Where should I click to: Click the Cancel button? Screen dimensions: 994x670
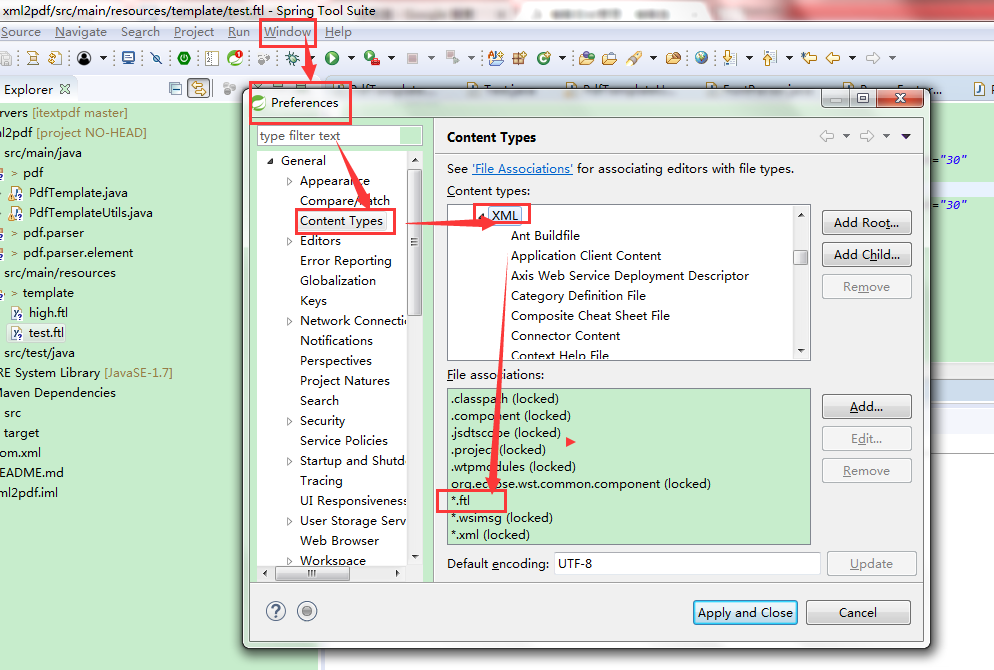(858, 612)
